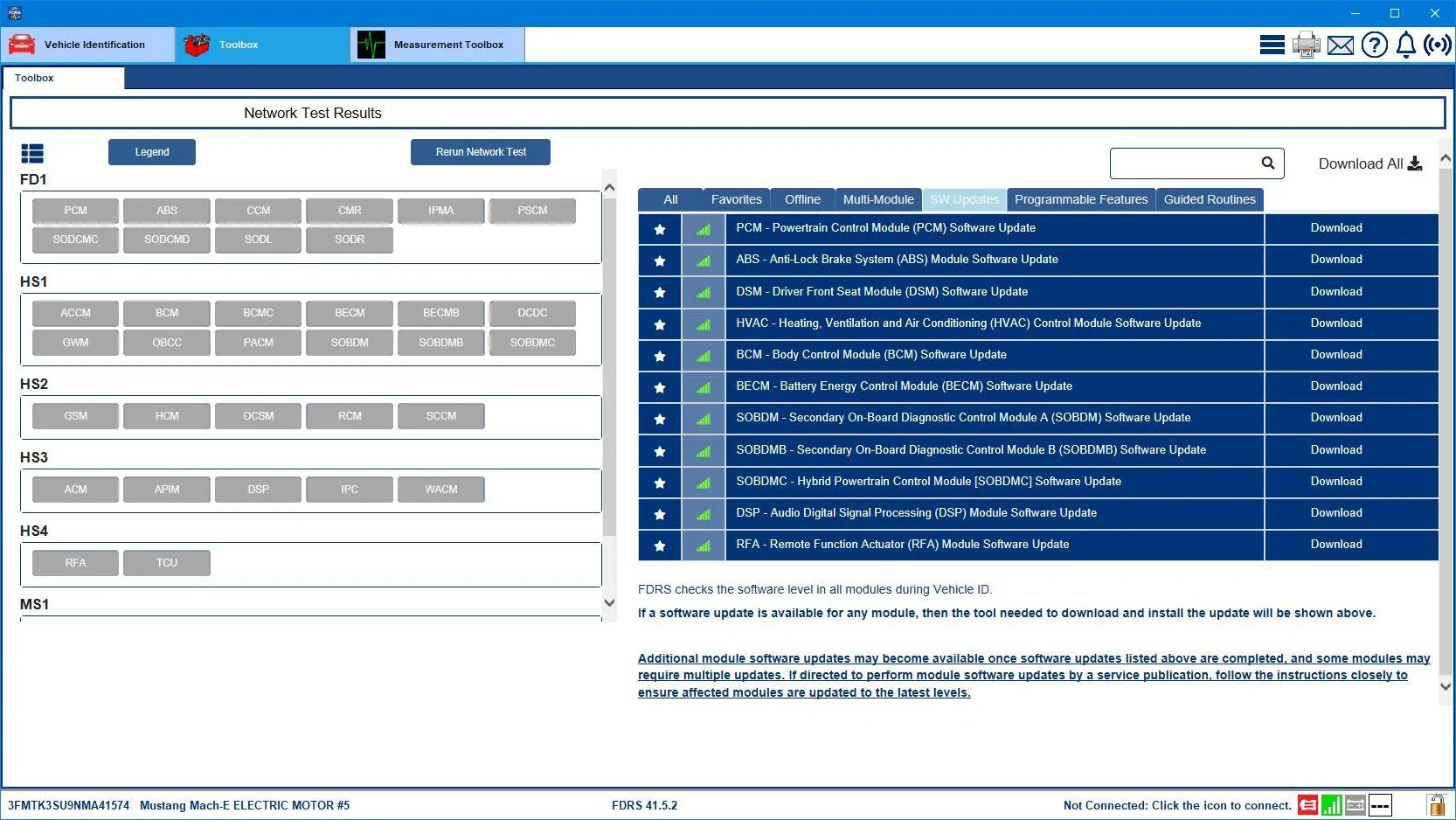Select the IPMA module in FD1 network

tap(441, 211)
